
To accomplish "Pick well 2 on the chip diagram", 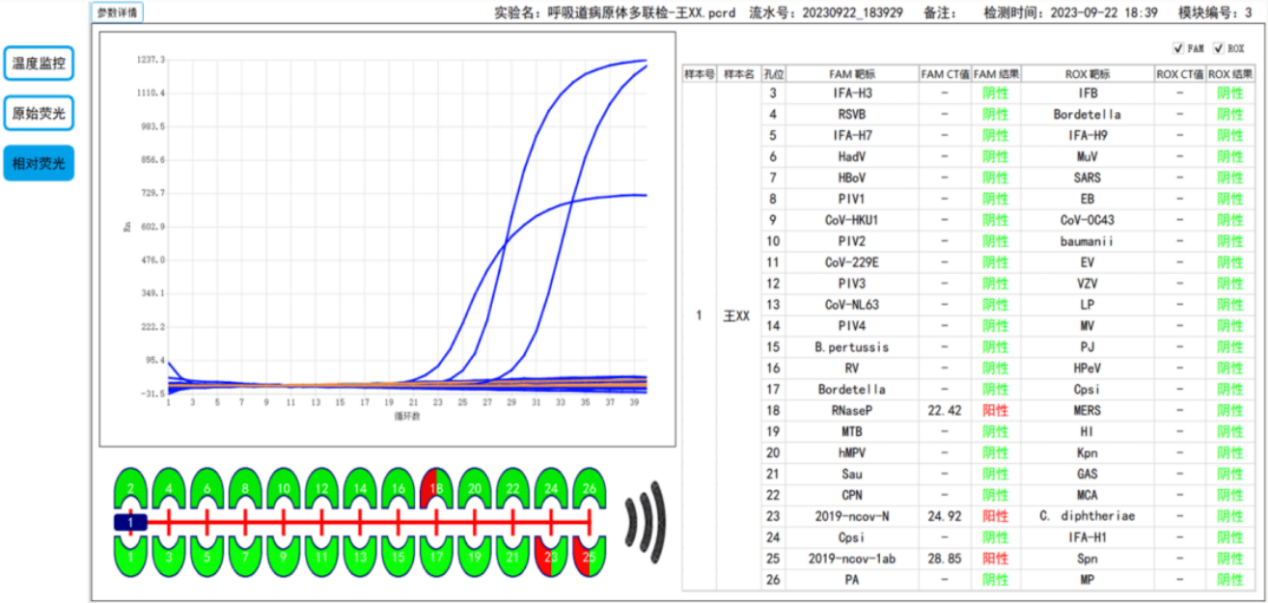I will [x=130, y=488].
